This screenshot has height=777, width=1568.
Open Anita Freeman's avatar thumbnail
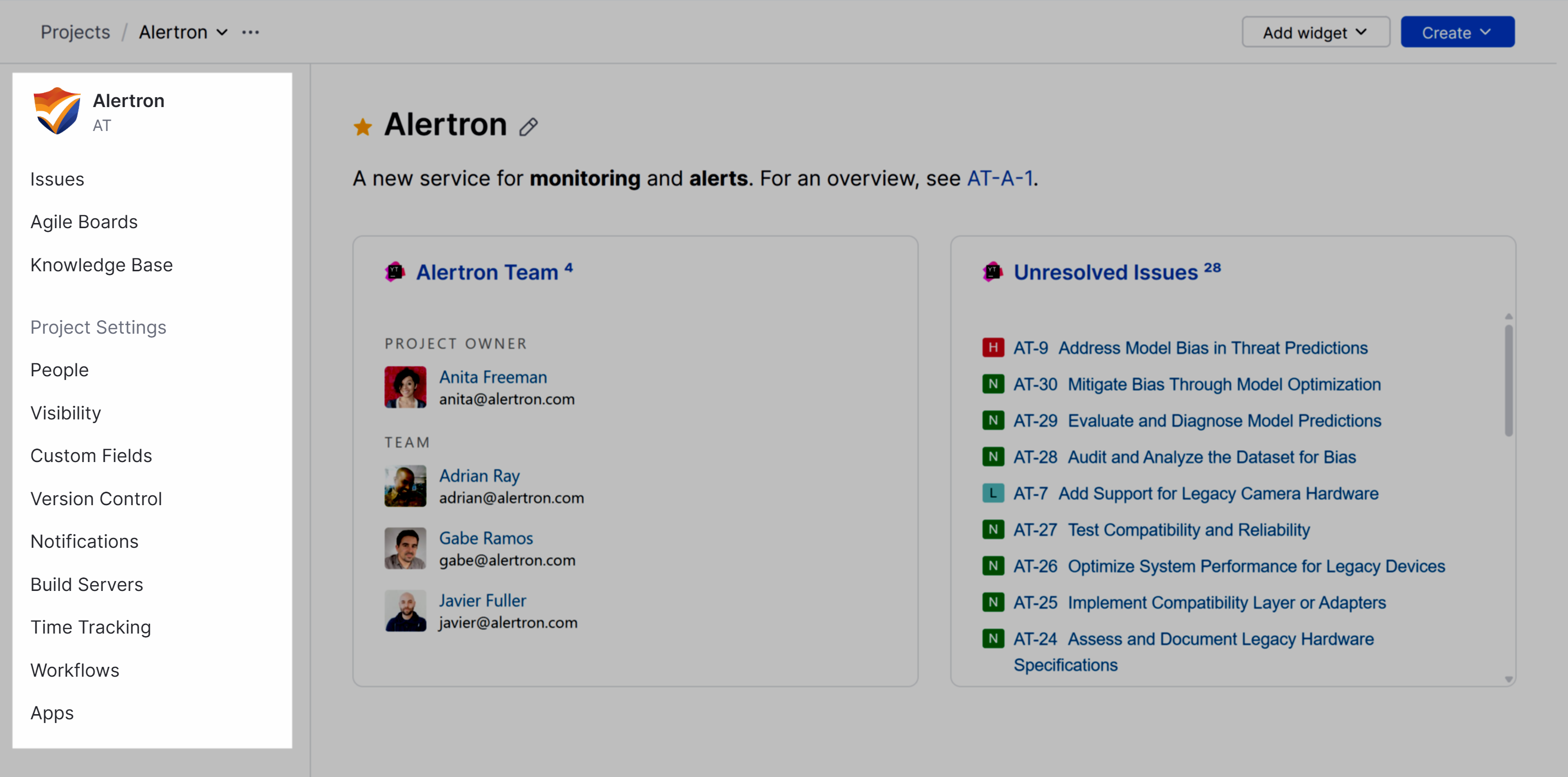point(406,387)
